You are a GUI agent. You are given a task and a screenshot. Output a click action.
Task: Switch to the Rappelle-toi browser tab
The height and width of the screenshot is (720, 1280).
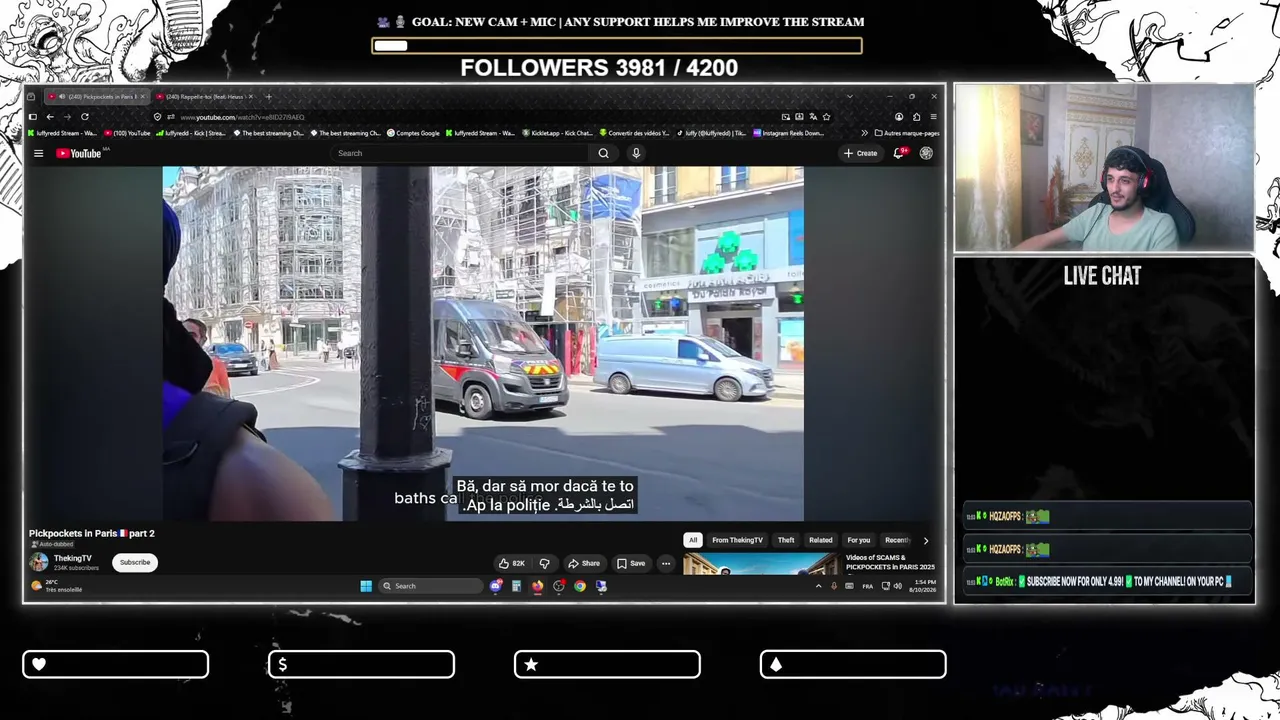tap(205, 97)
